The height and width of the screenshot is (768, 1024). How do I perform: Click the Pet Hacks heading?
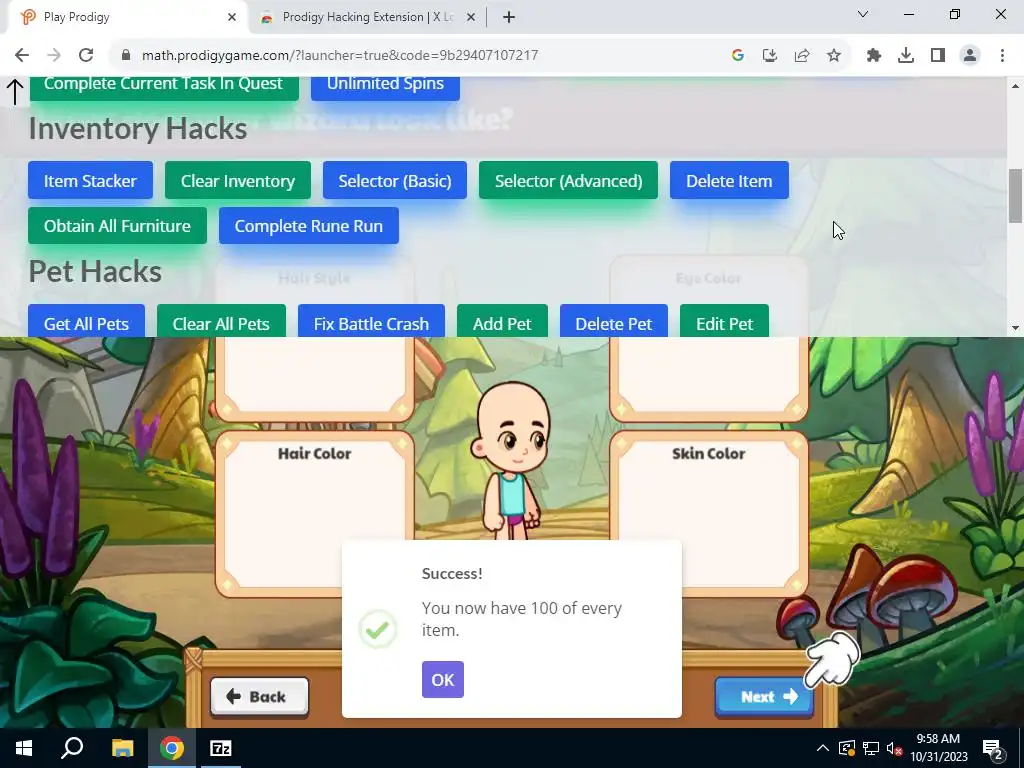point(95,272)
